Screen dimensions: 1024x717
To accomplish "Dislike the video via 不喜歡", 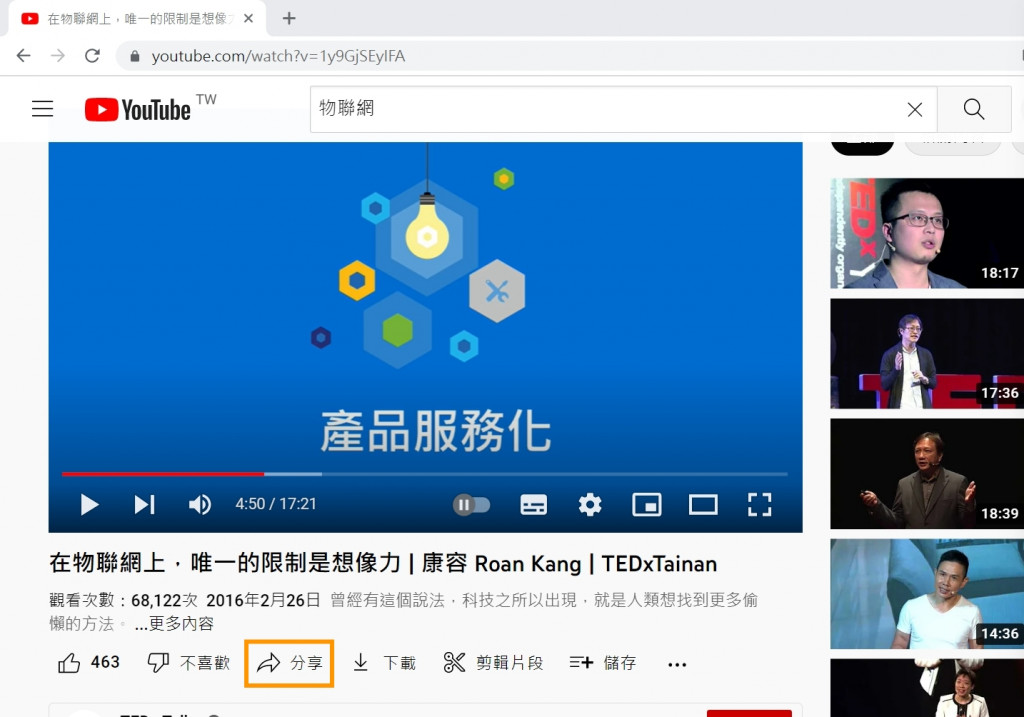I will point(188,663).
